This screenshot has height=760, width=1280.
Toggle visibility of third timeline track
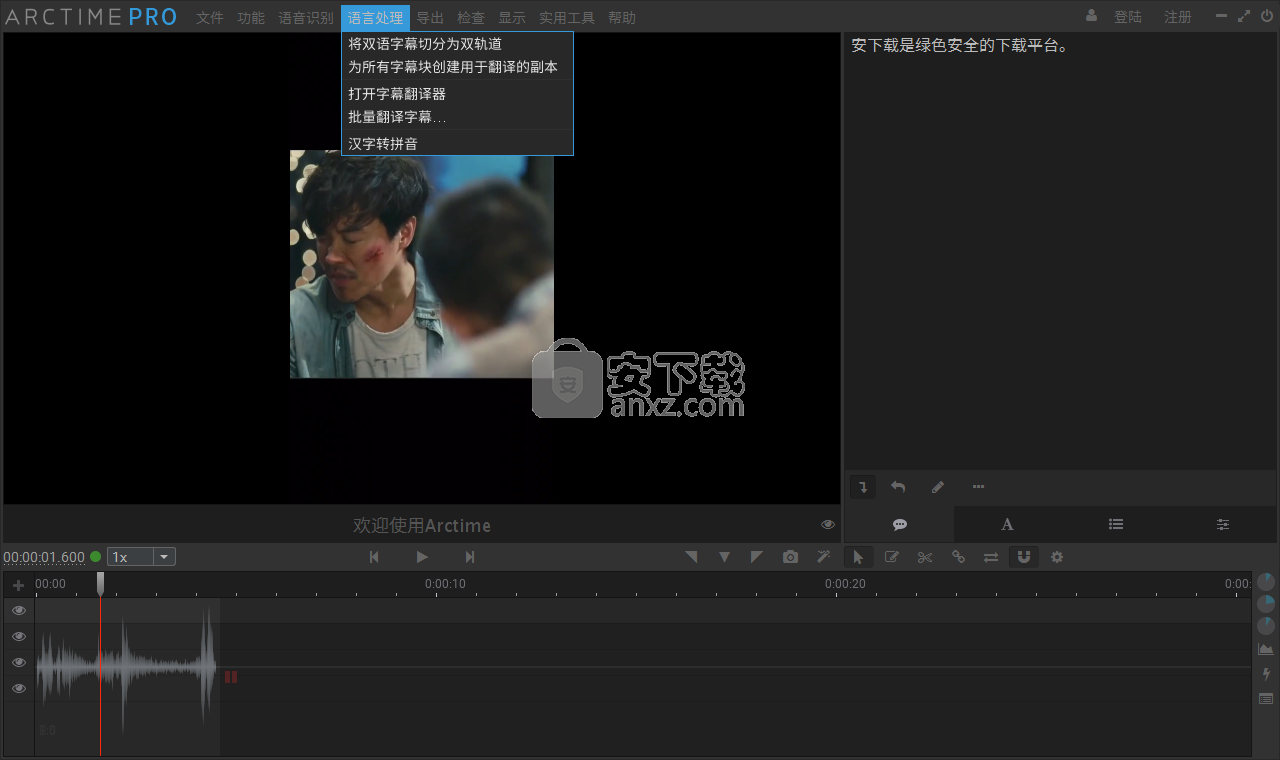[x=18, y=662]
